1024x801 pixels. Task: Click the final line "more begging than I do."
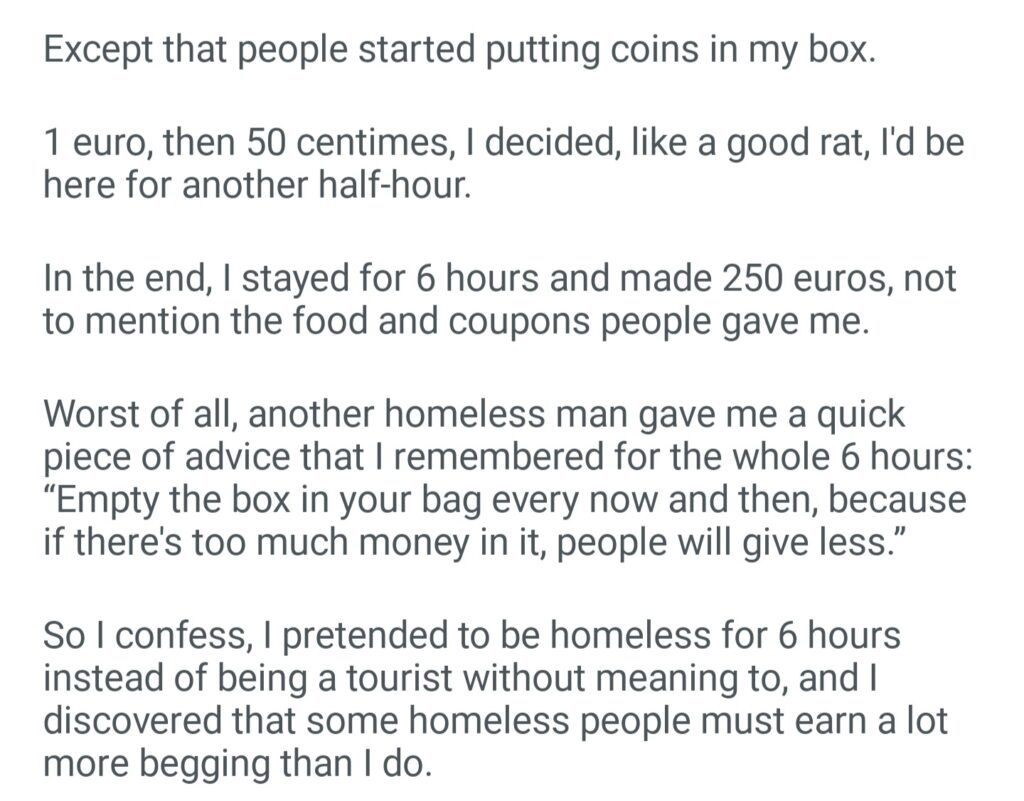(236, 765)
